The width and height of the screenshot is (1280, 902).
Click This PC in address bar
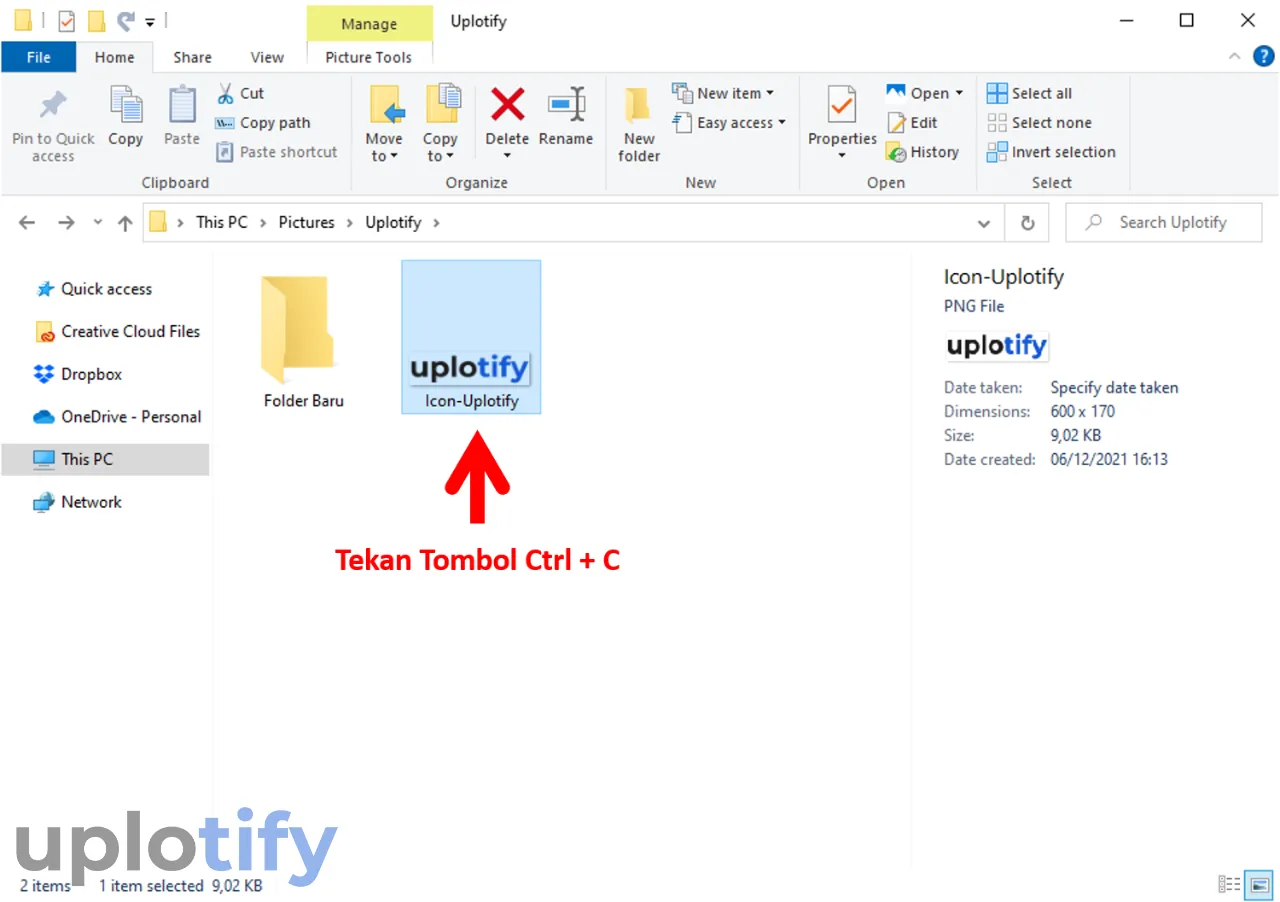click(222, 222)
